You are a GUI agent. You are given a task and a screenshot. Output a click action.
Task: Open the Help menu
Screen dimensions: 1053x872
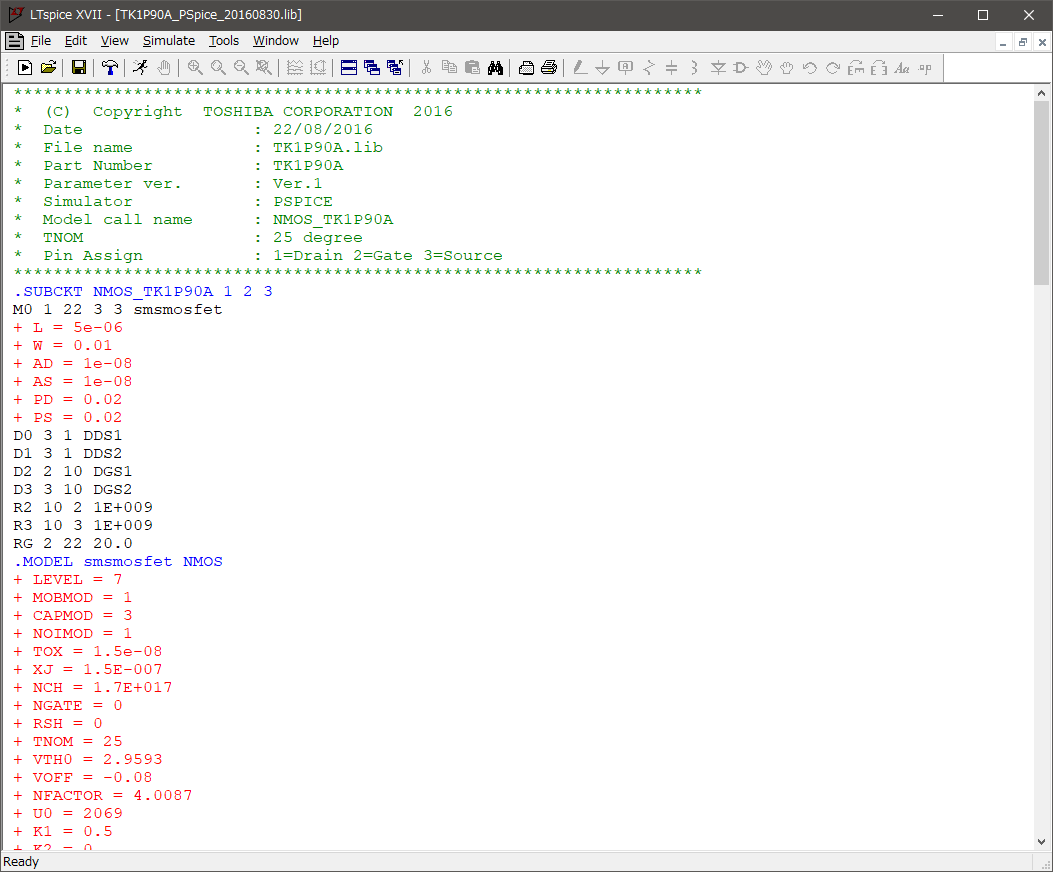click(x=326, y=41)
